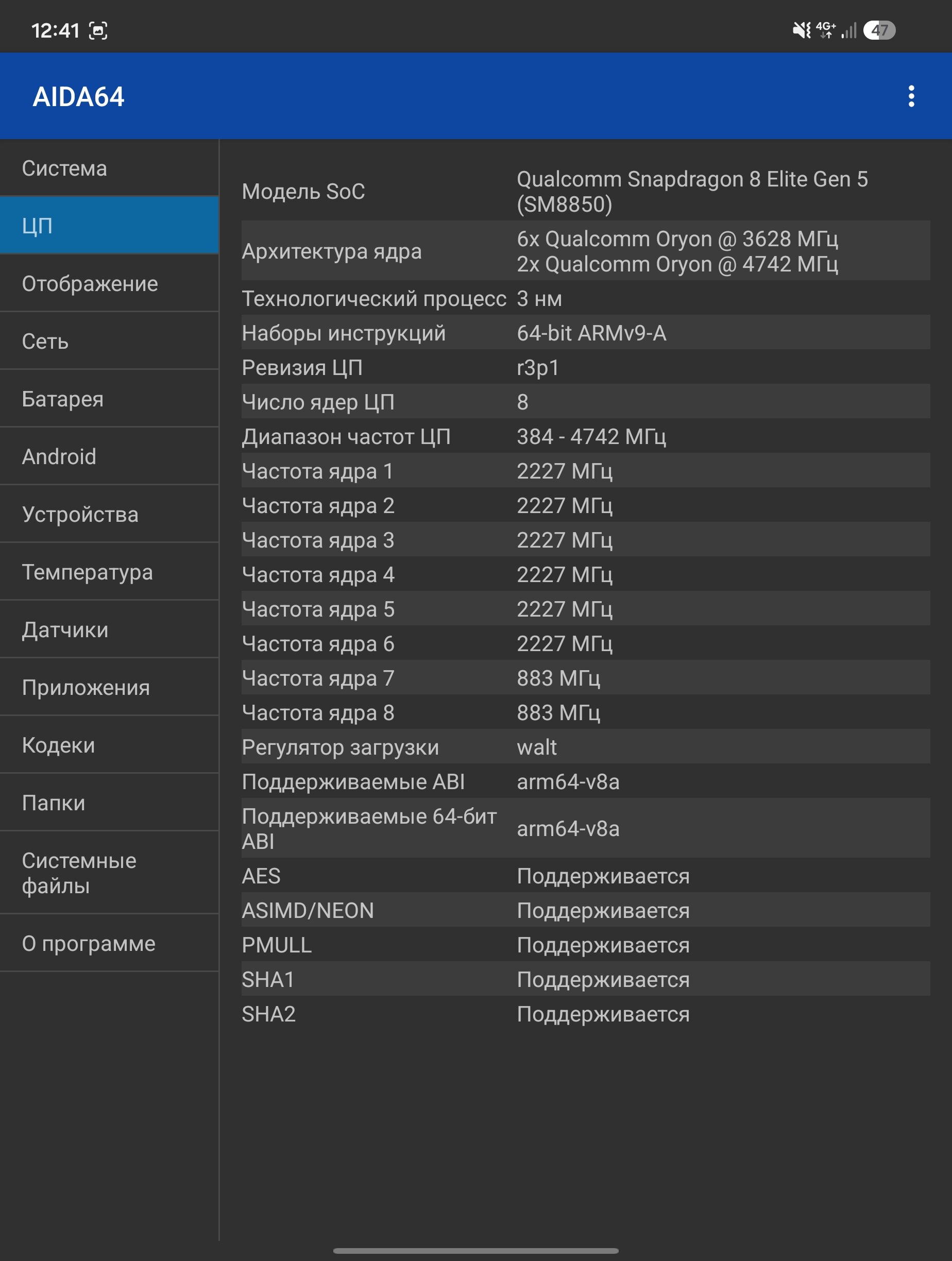Select the 64-bit ARMv9-A value
The image size is (952, 1261).
tap(592, 333)
